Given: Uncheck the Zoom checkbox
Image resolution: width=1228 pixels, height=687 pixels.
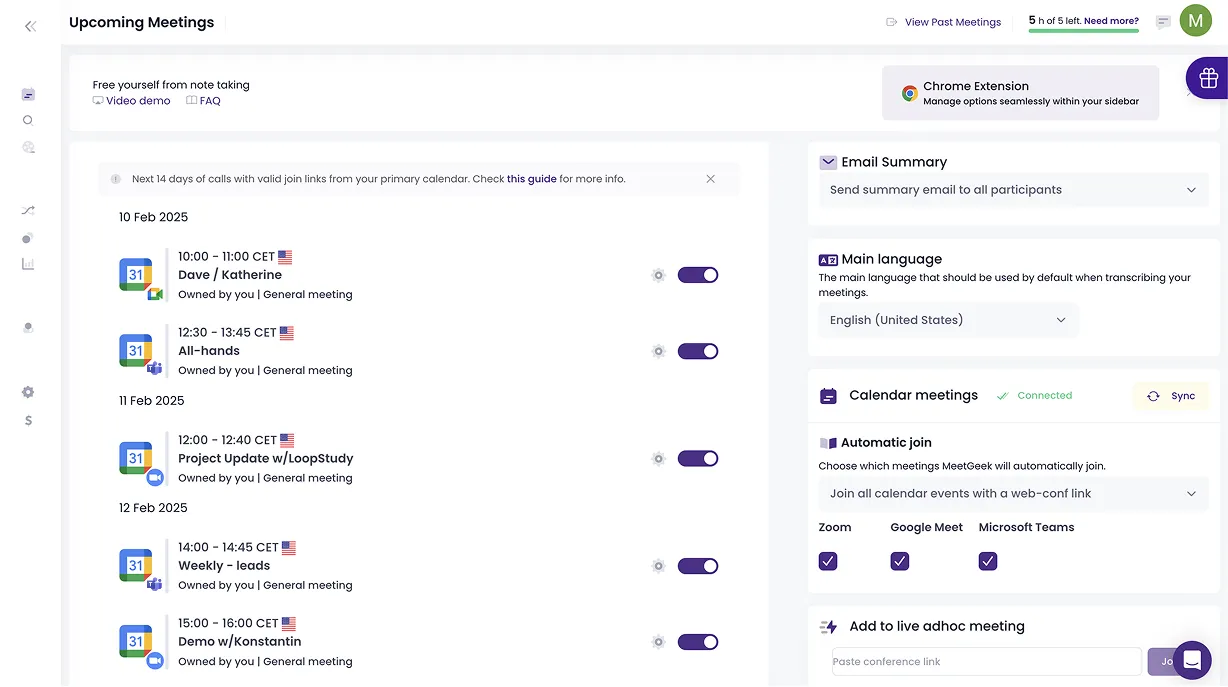Looking at the screenshot, I should tap(828, 561).
